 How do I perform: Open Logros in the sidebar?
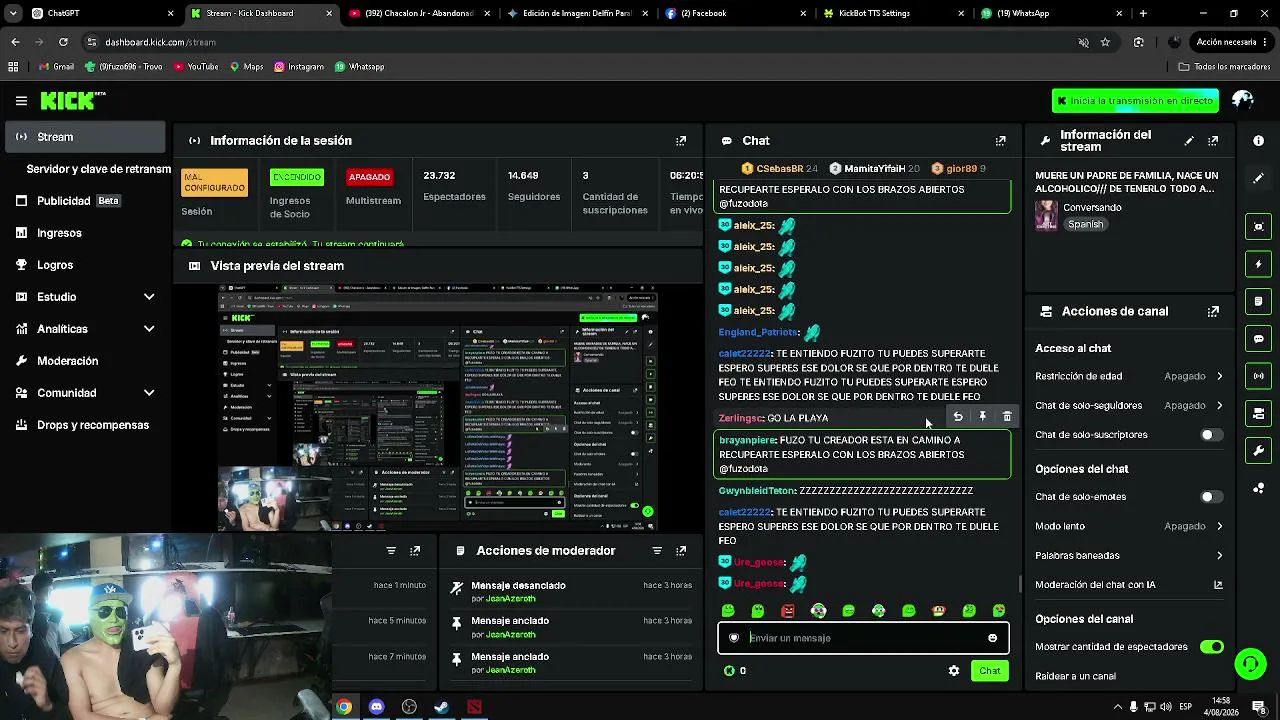pyautogui.click(x=85, y=265)
